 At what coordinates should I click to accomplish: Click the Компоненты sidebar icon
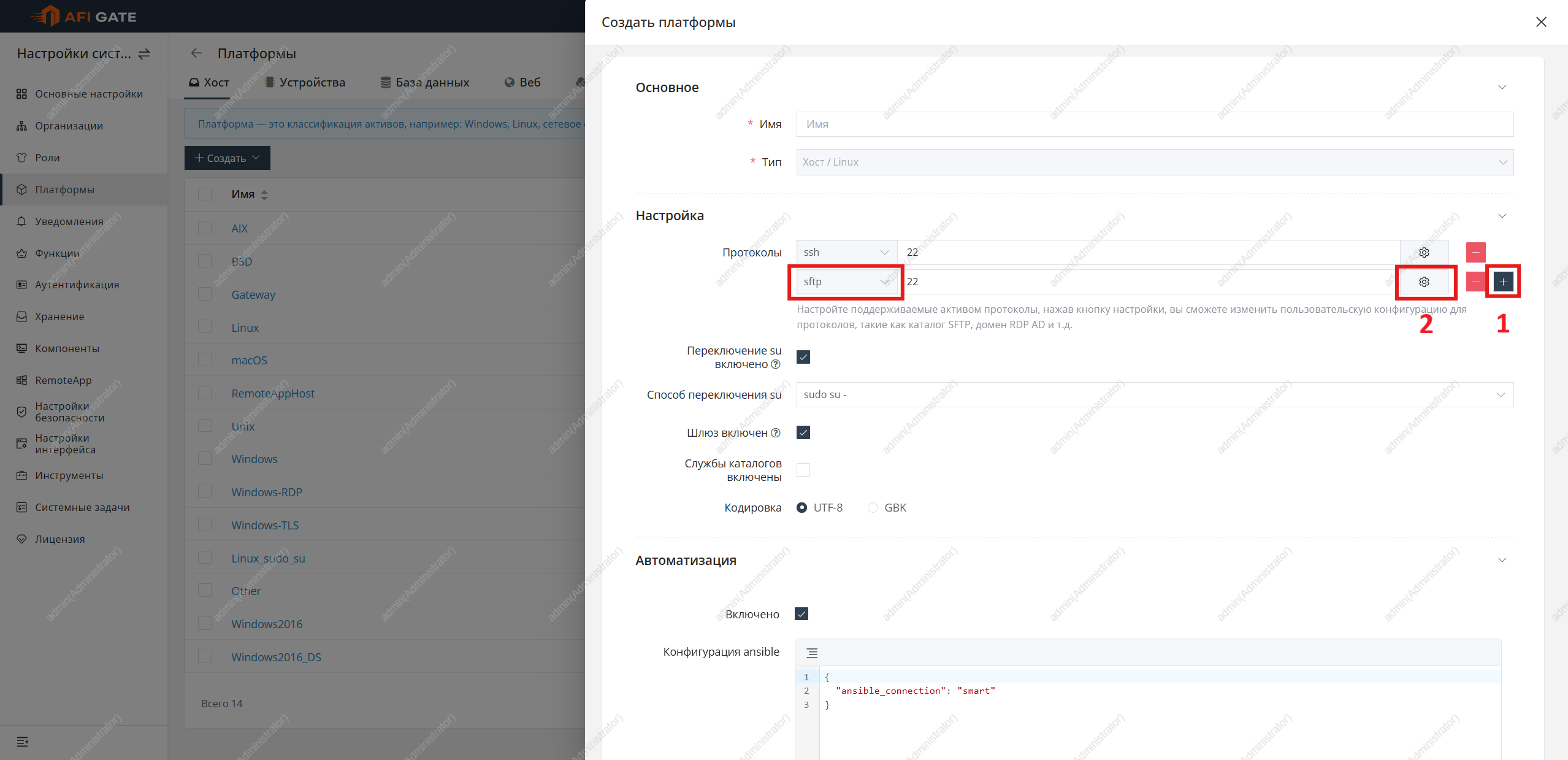21,348
